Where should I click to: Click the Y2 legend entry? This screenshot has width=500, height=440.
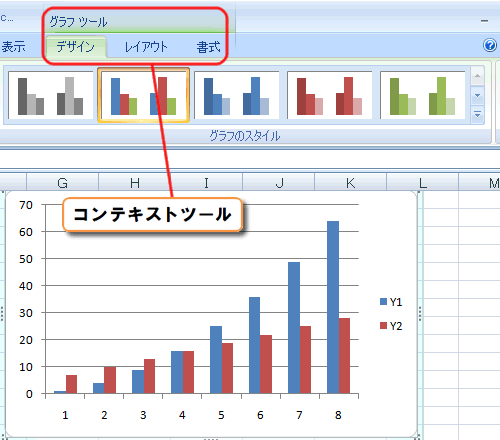[x=391, y=326]
